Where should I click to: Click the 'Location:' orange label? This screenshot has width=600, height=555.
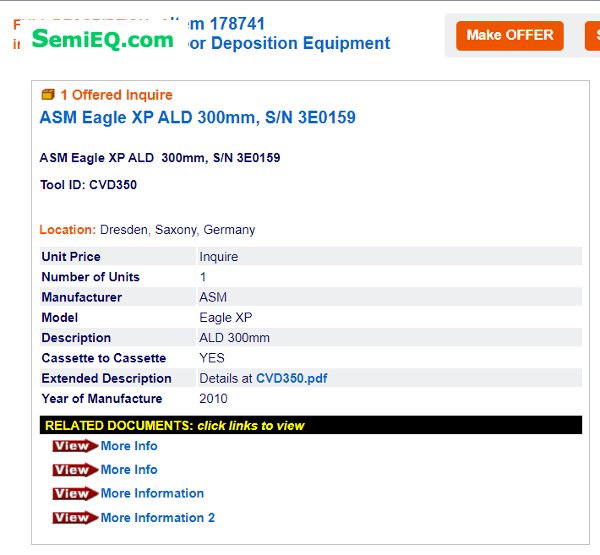pos(67,230)
